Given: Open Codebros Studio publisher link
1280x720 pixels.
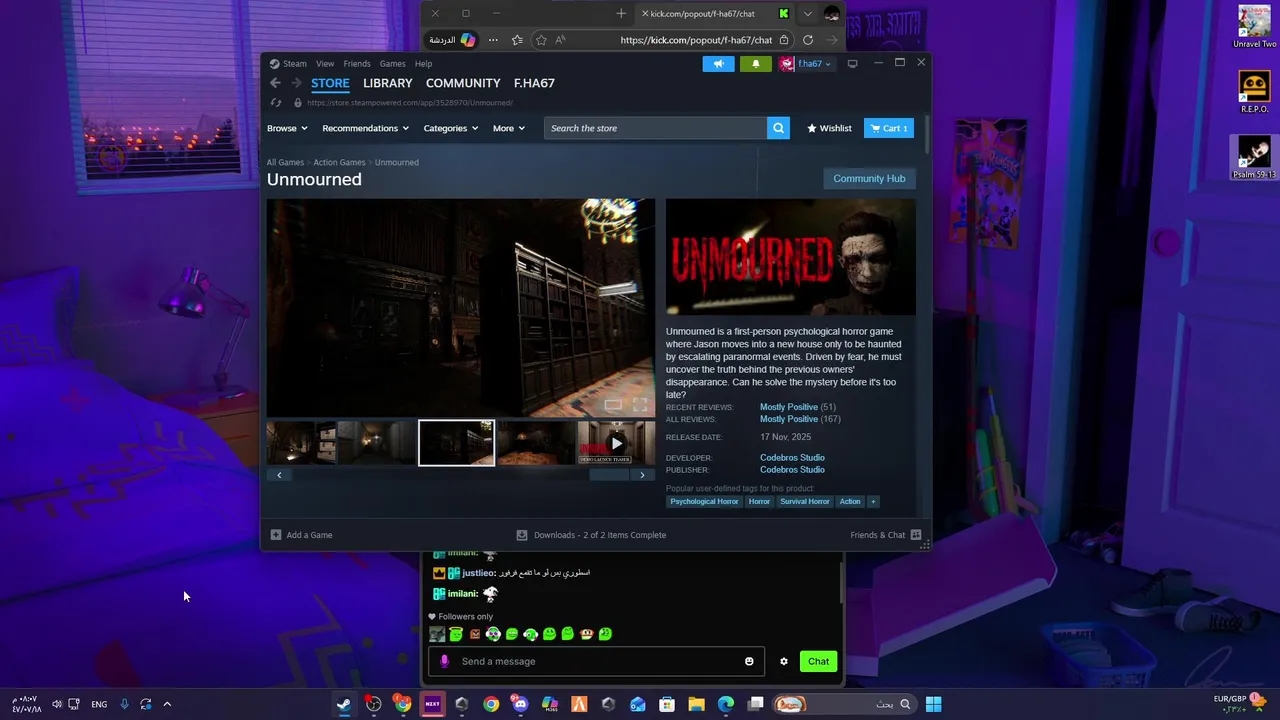Looking at the screenshot, I should (x=792, y=470).
